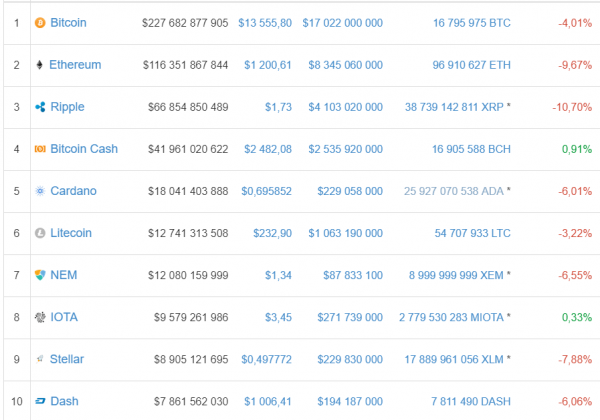Click supply 38 739 142 811 XRP

point(454,107)
